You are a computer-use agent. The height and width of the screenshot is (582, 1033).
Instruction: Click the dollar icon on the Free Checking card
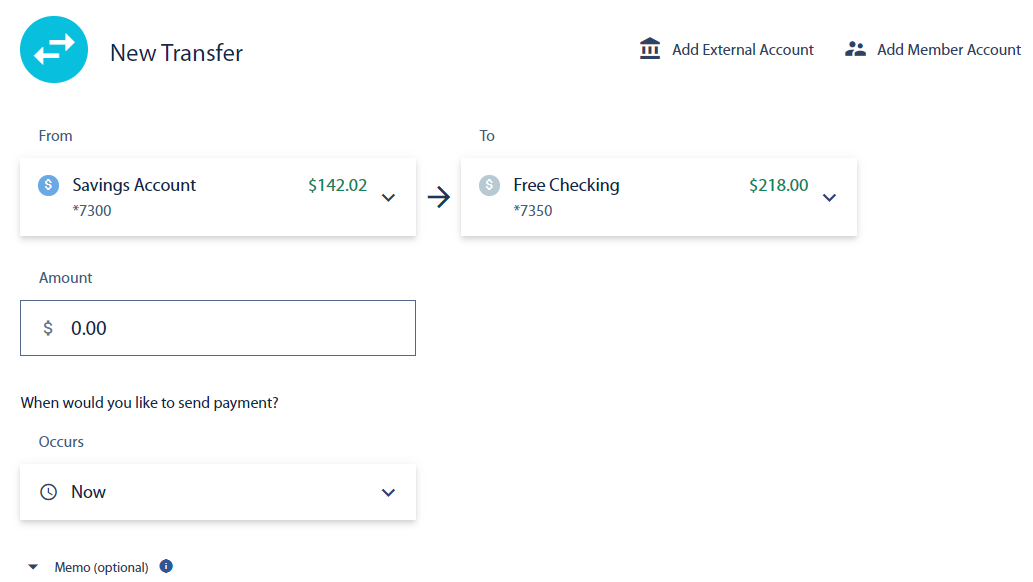coord(489,185)
